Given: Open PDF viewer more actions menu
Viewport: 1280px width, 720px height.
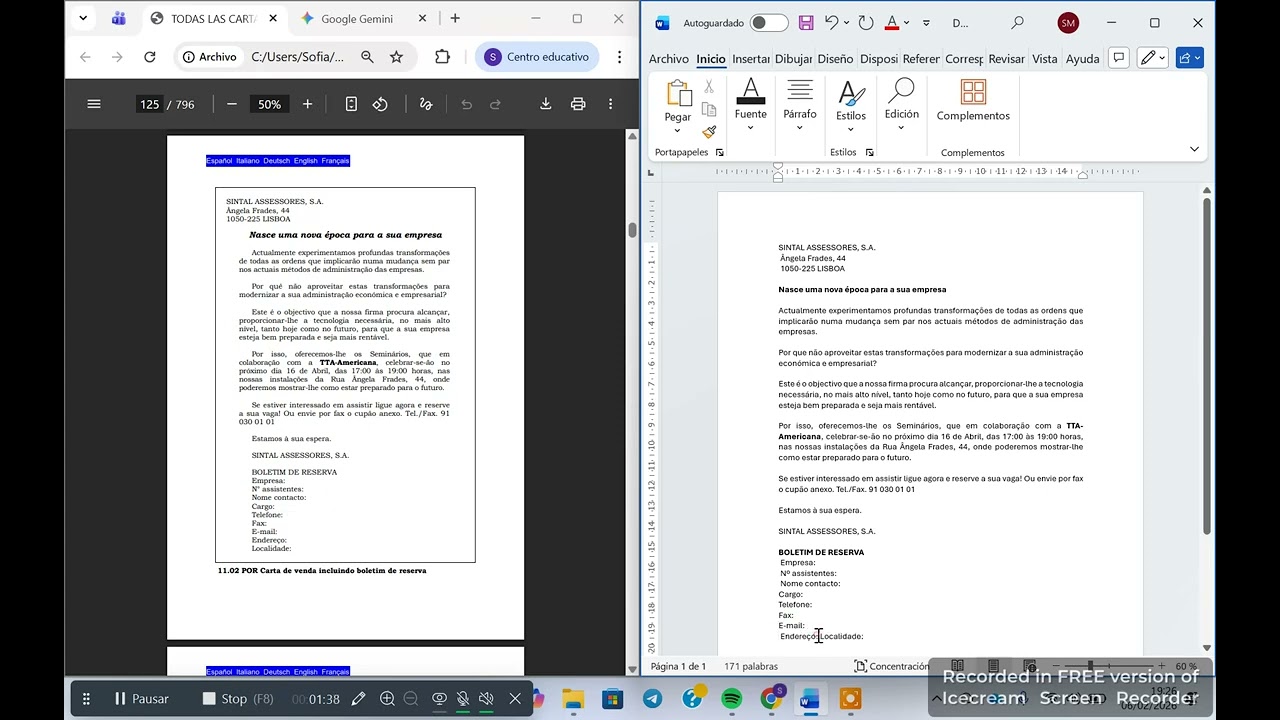Looking at the screenshot, I should pos(610,104).
